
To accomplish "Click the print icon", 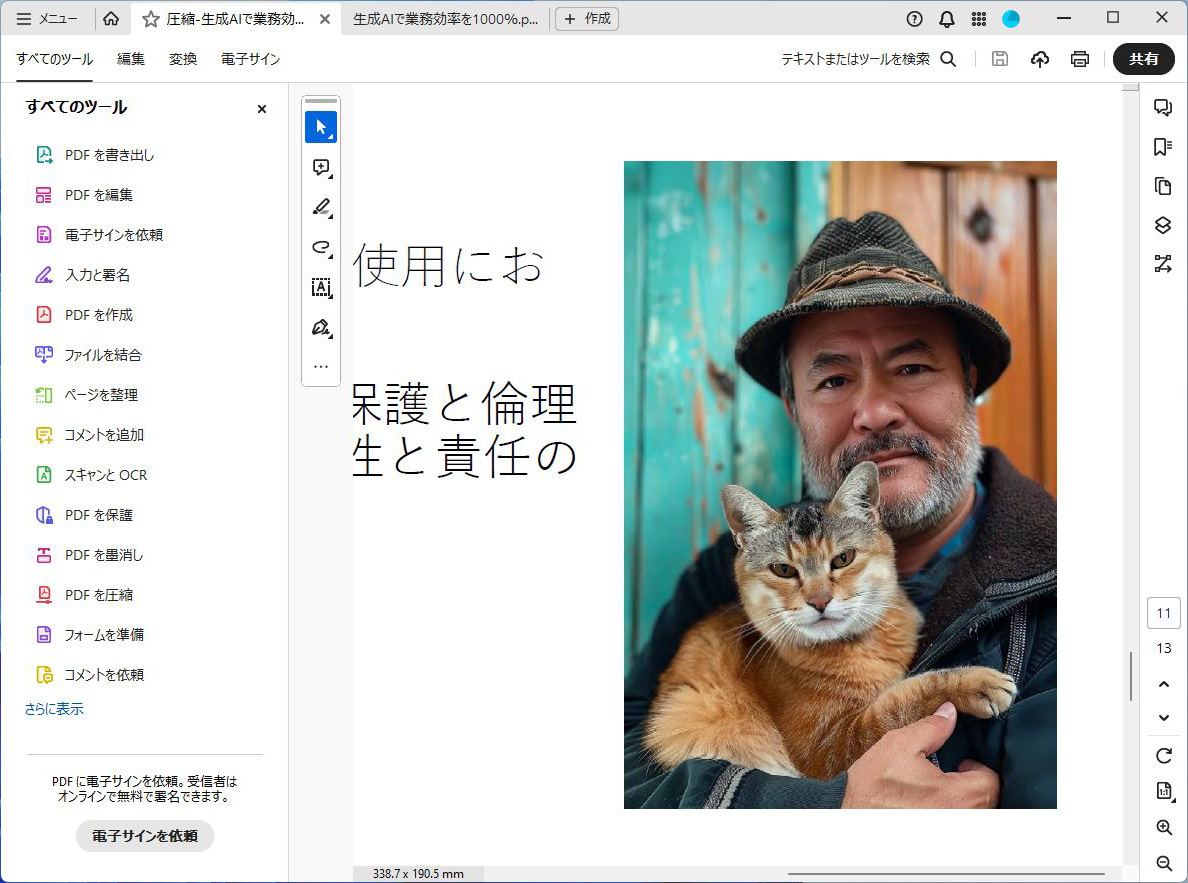I will click(x=1080, y=59).
